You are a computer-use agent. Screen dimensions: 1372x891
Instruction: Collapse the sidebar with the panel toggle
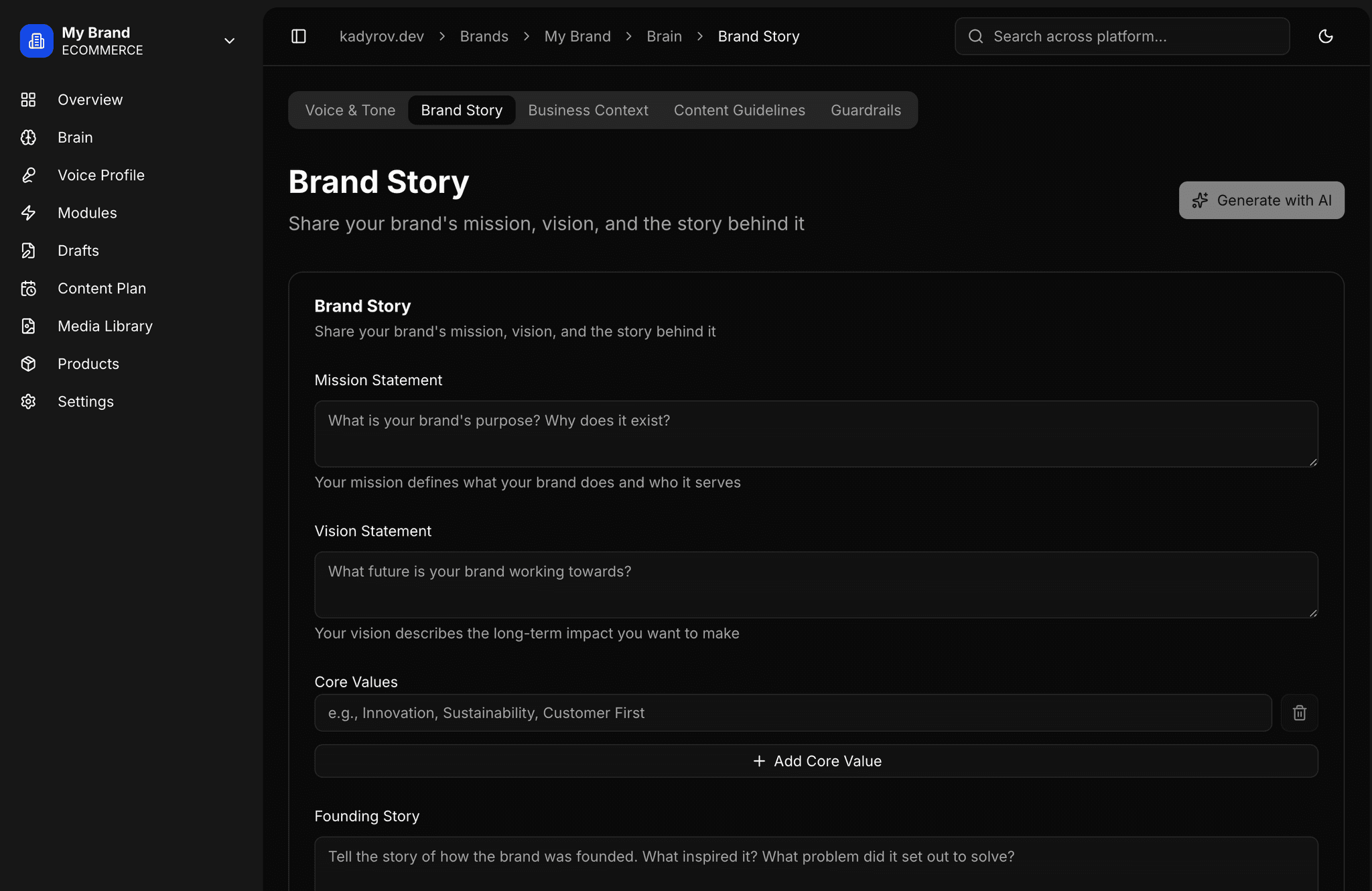tap(299, 36)
